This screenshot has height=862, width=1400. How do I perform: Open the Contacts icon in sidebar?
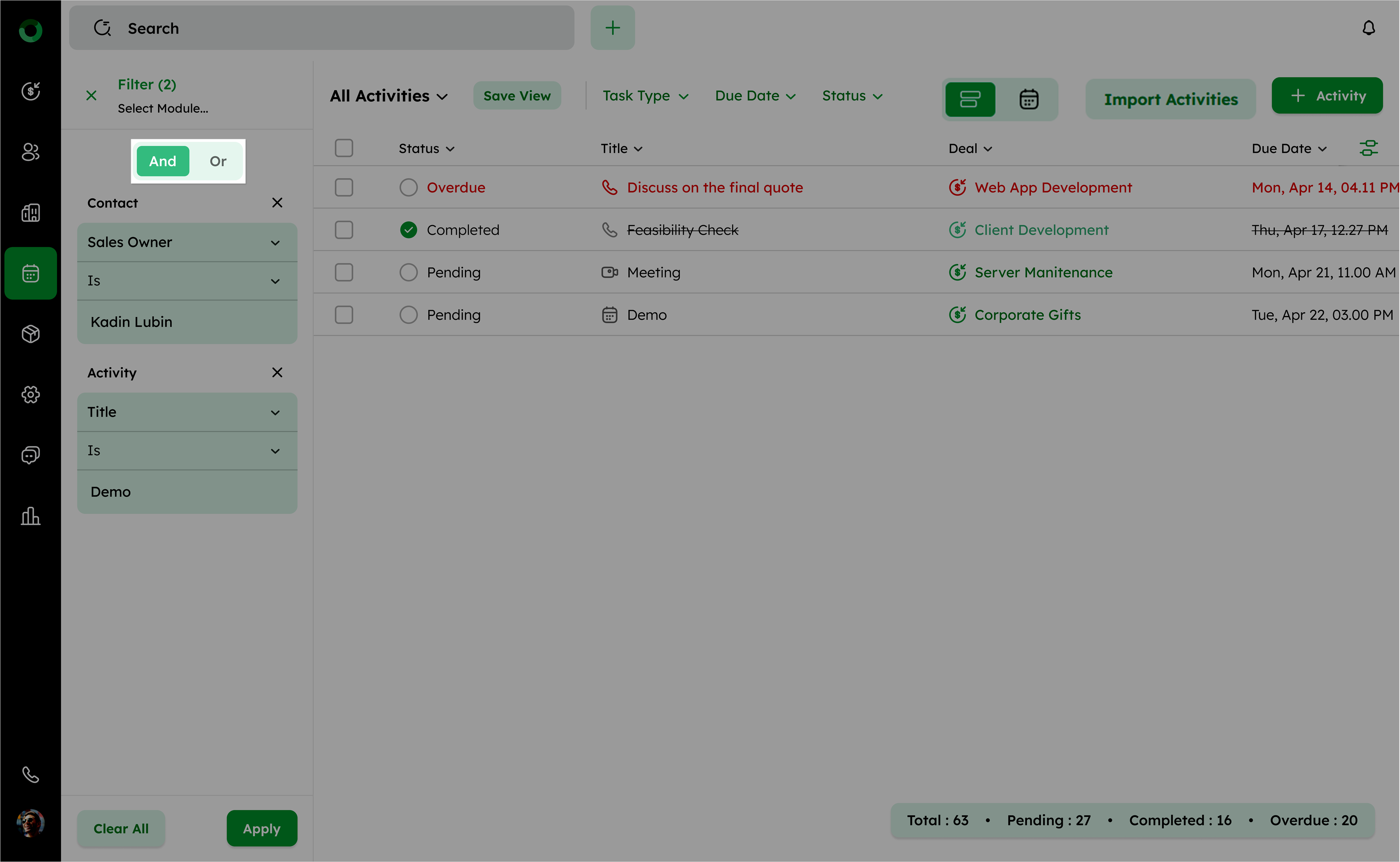(30, 152)
